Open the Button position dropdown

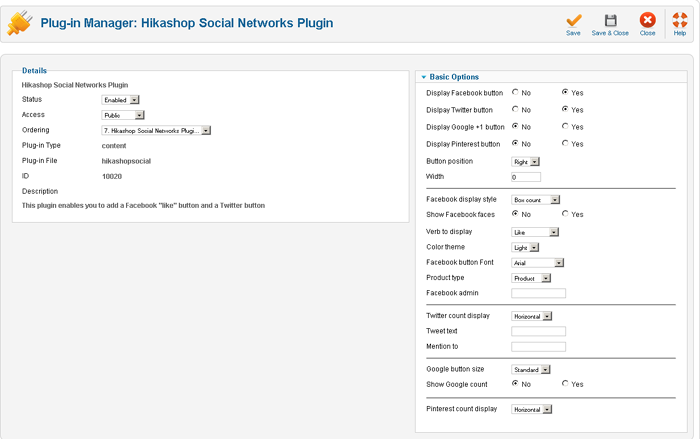coord(526,161)
